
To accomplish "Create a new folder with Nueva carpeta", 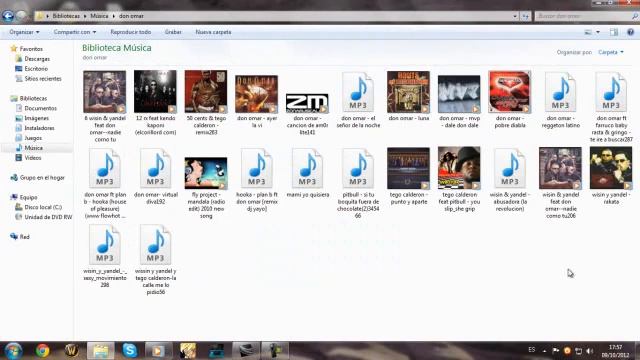I will point(213,32).
